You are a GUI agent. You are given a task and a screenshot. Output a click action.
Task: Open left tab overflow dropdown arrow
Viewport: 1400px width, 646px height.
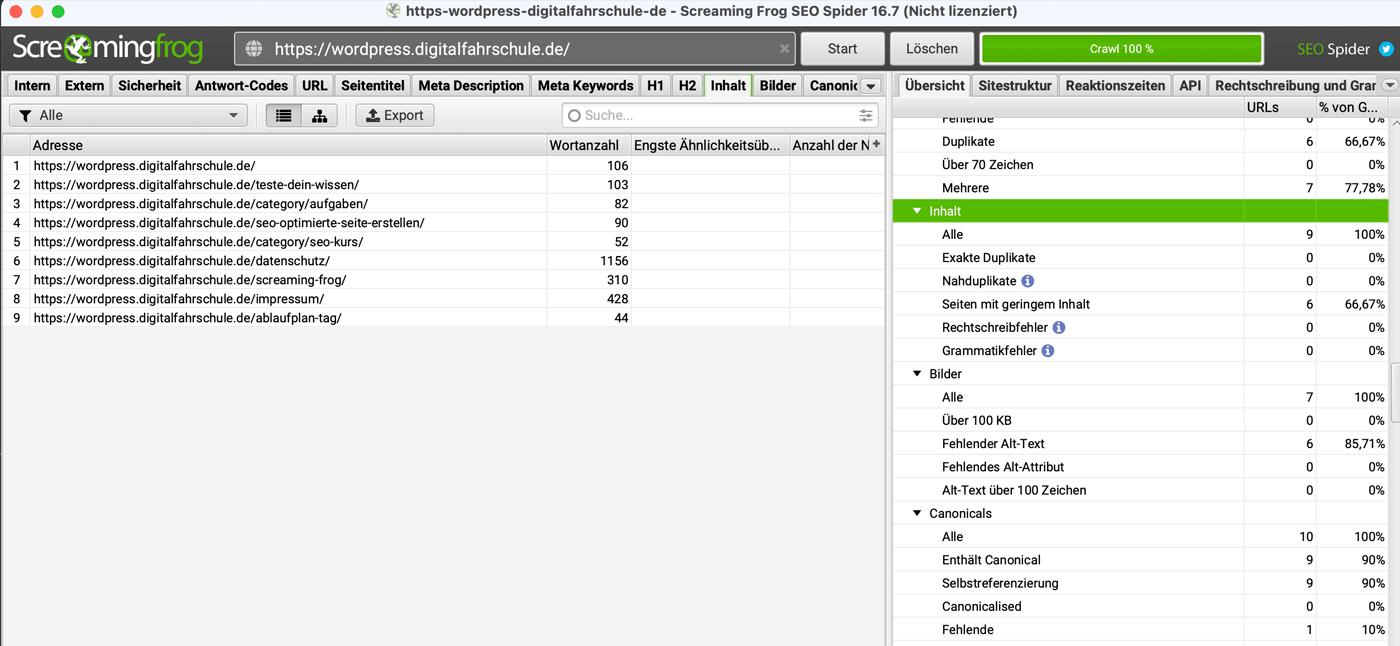click(x=870, y=86)
